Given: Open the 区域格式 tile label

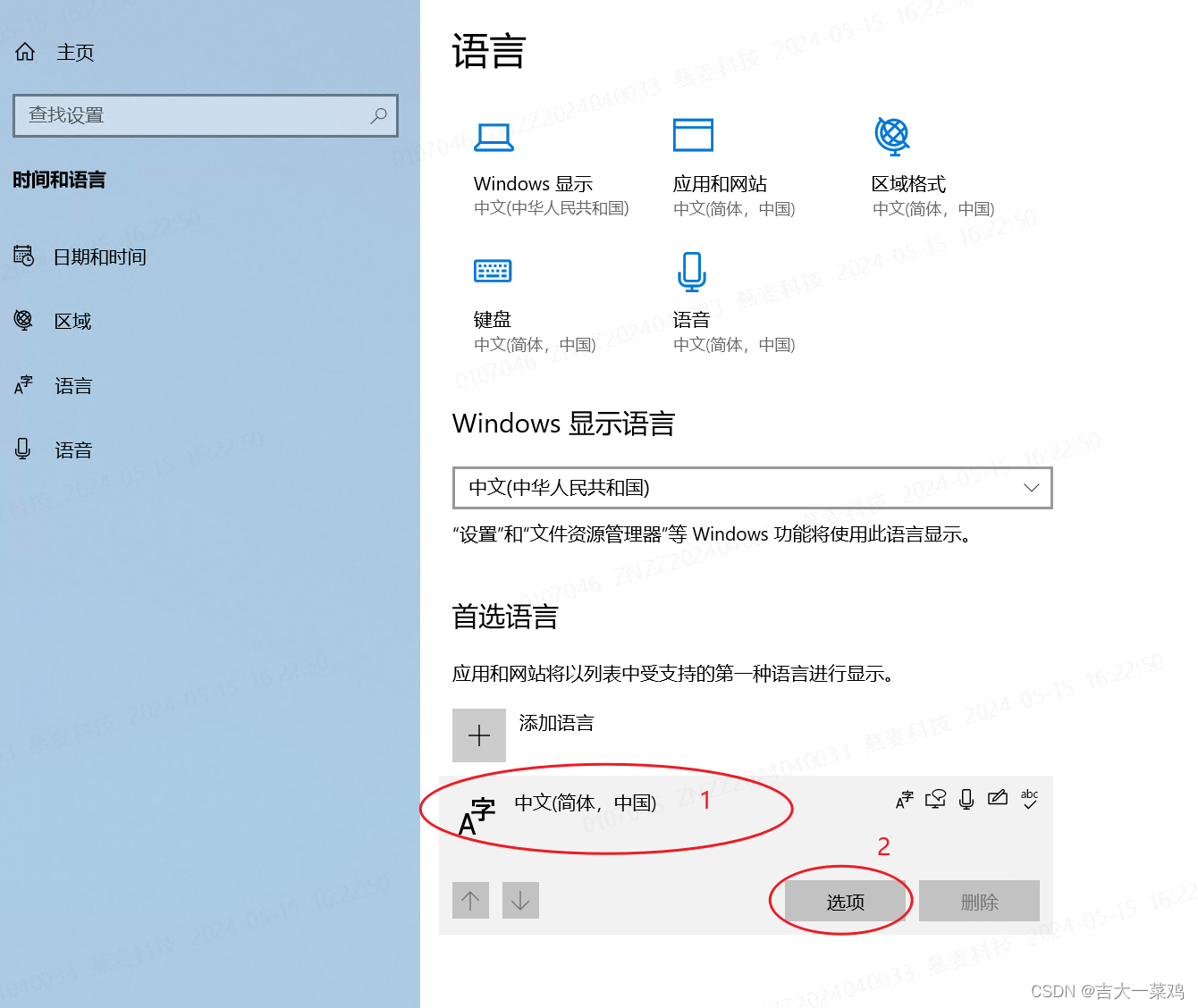Looking at the screenshot, I should tap(908, 184).
